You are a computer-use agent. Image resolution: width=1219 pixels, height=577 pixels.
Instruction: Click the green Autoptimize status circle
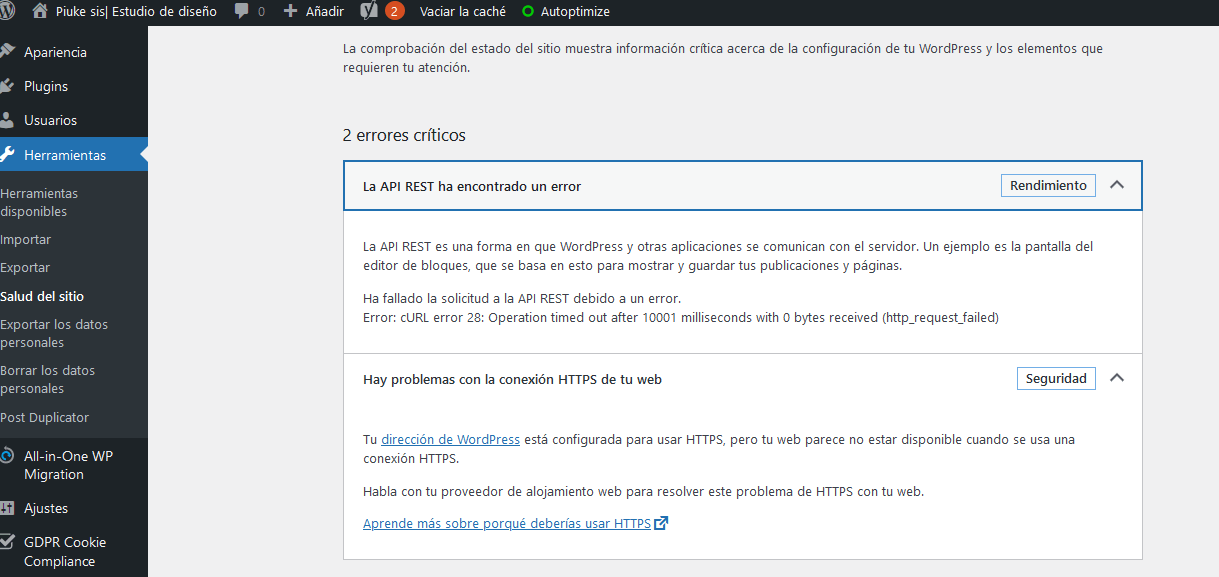(x=528, y=12)
